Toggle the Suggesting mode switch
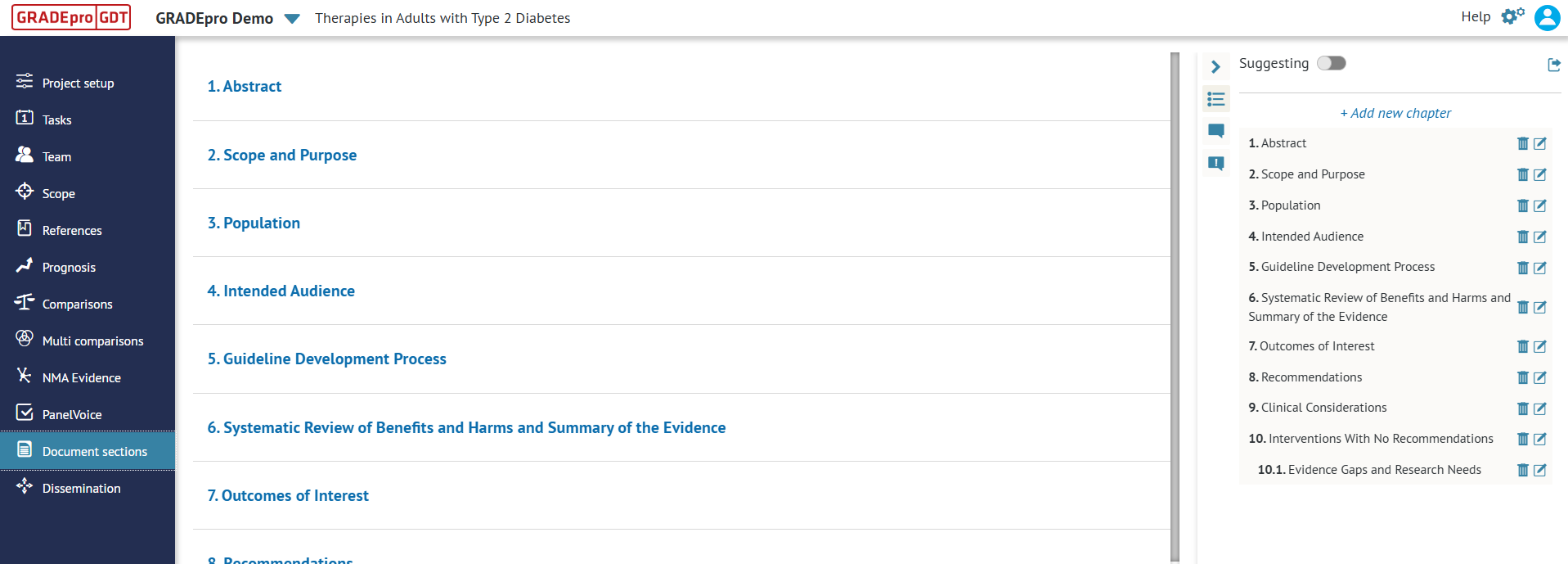This screenshot has width=1568, height=564. [1331, 63]
